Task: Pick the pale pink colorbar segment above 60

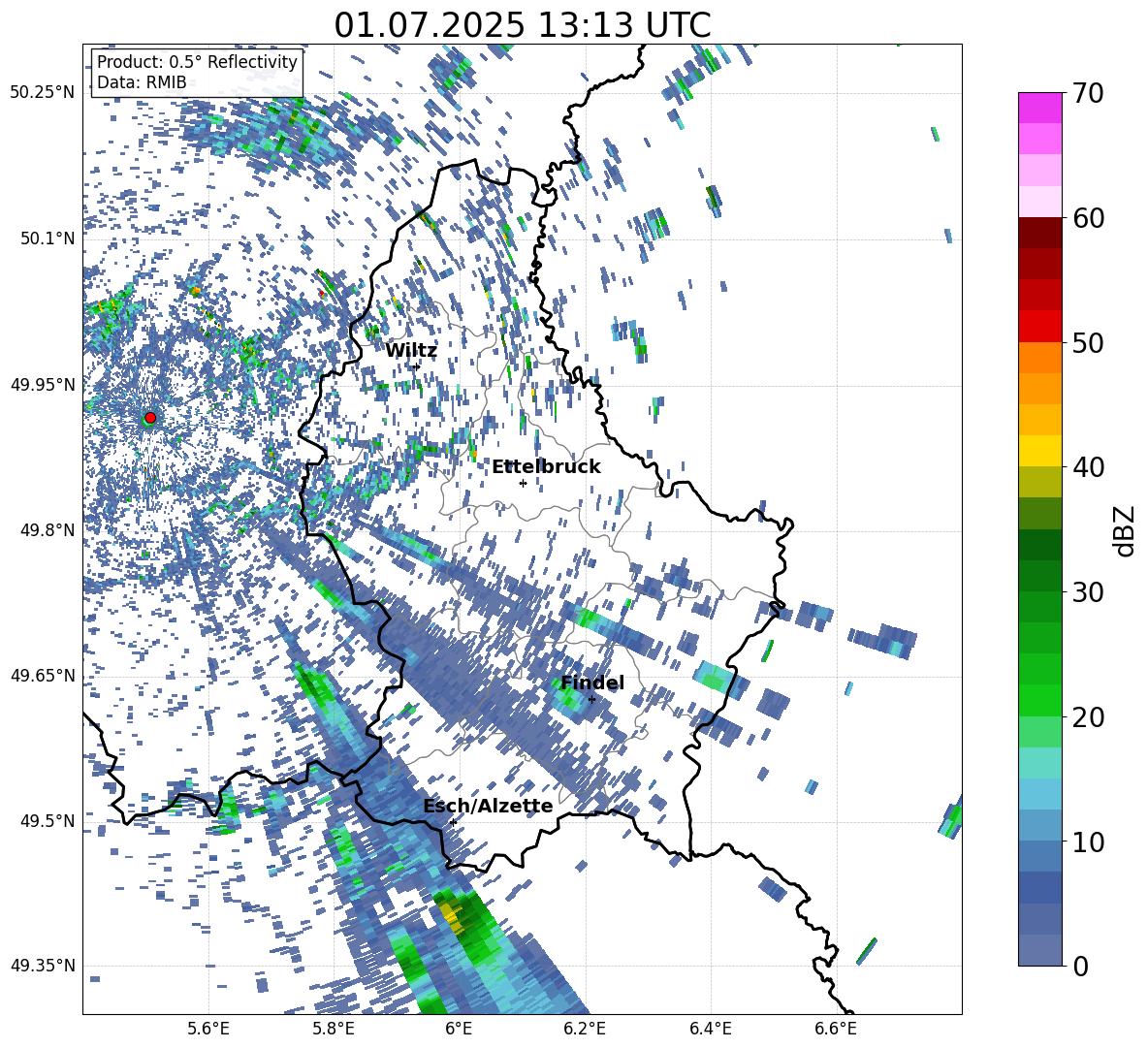Action: coord(1039,202)
